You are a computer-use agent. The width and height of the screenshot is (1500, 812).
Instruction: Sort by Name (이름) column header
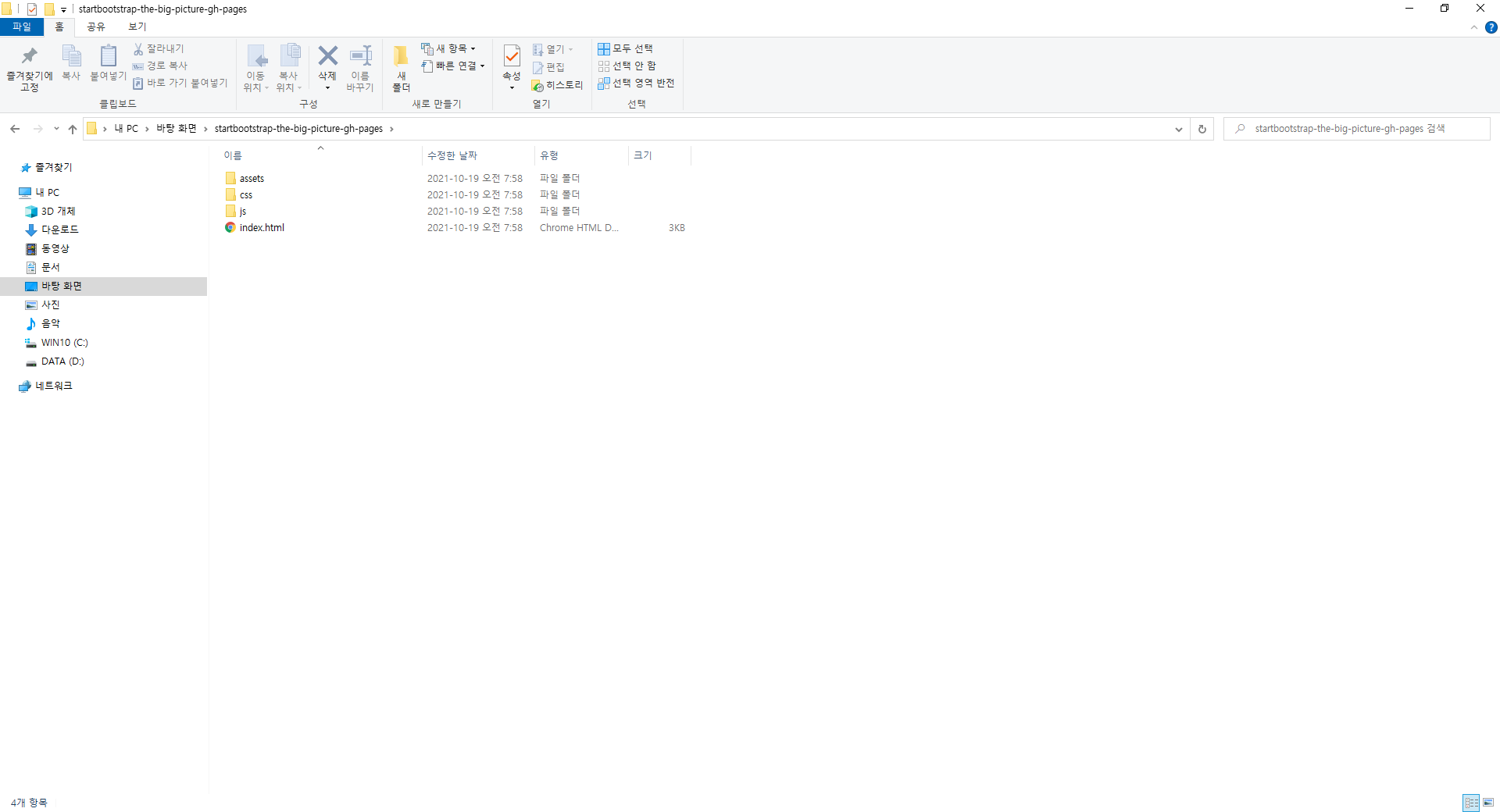point(320,155)
